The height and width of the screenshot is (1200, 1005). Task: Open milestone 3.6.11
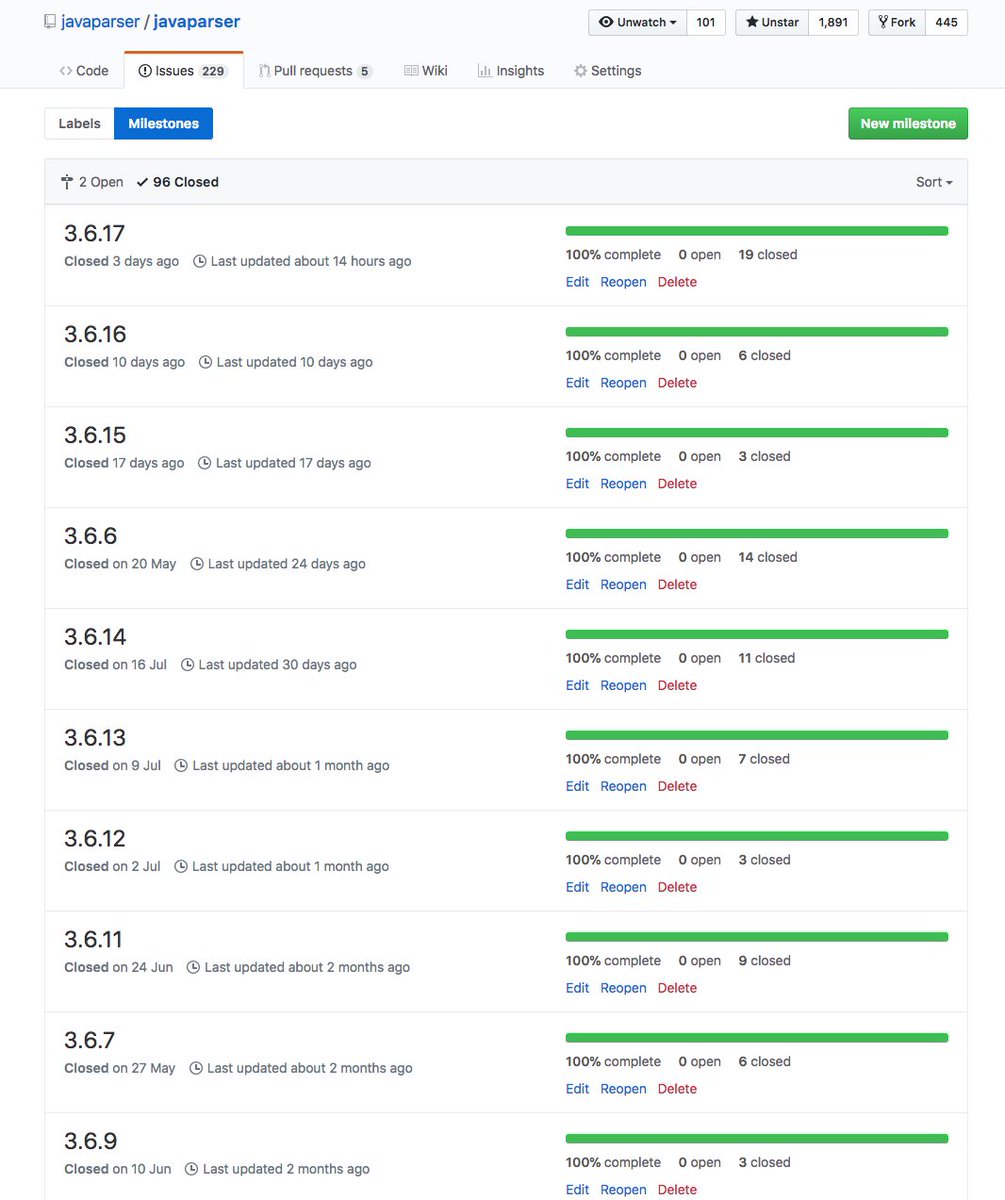point(94,941)
